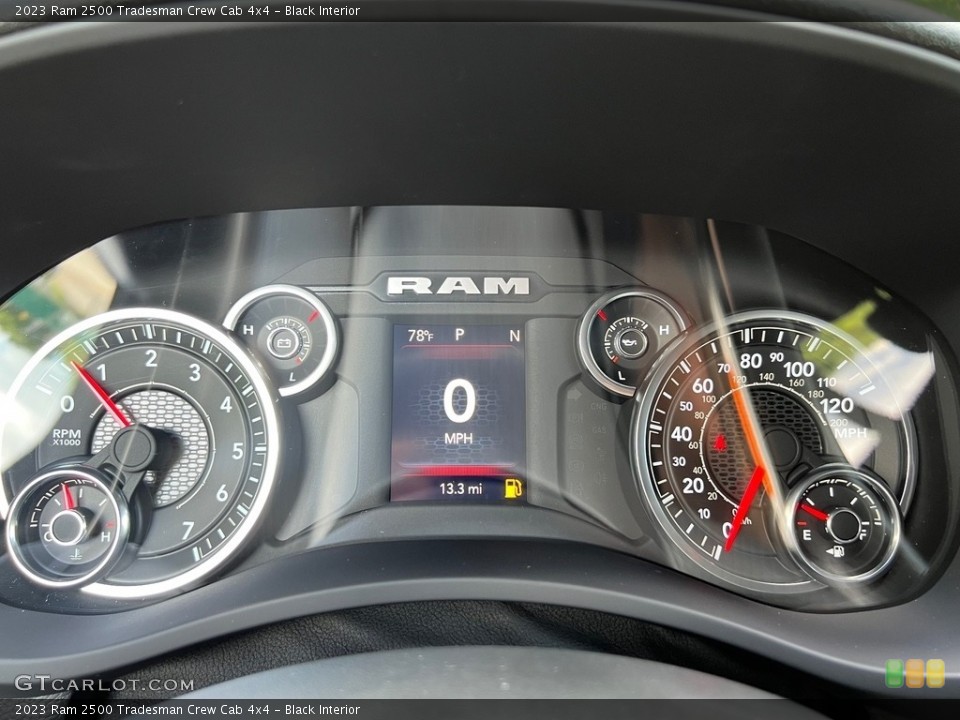Image resolution: width=960 pixels, height=720 pixels.
Task: Click the yellow low fuel warning icon
Action: pyautogui.click(x=513, y=489)
